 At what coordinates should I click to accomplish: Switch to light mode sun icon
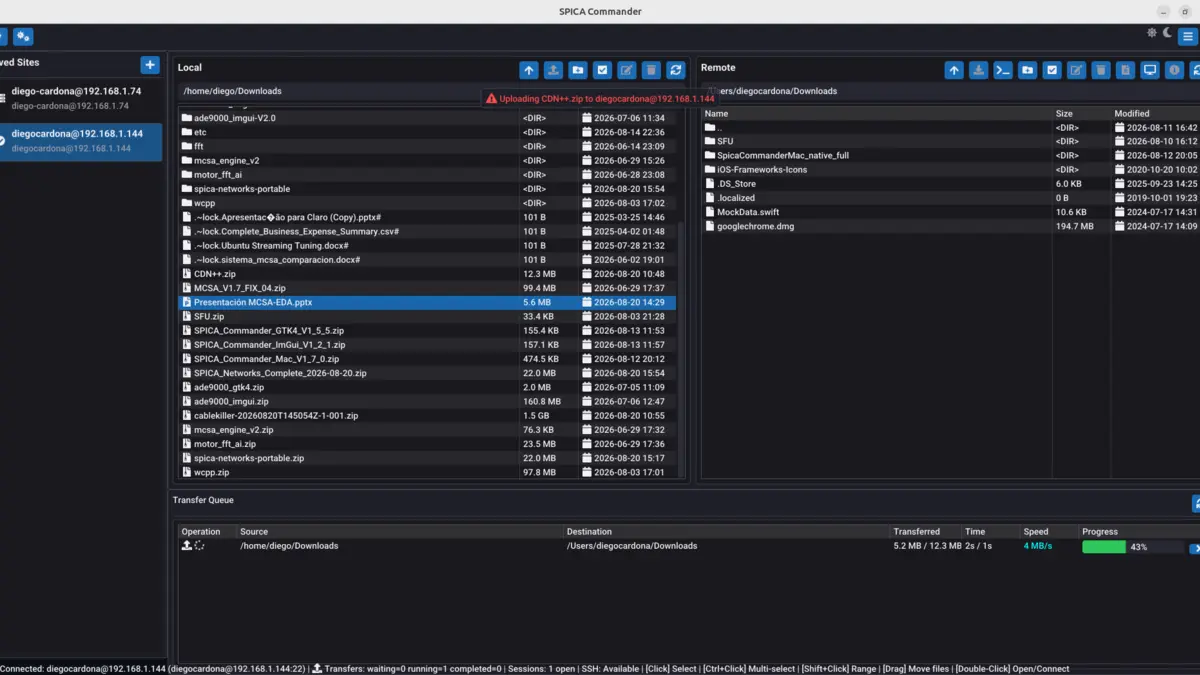click(x=1152, y=33)
